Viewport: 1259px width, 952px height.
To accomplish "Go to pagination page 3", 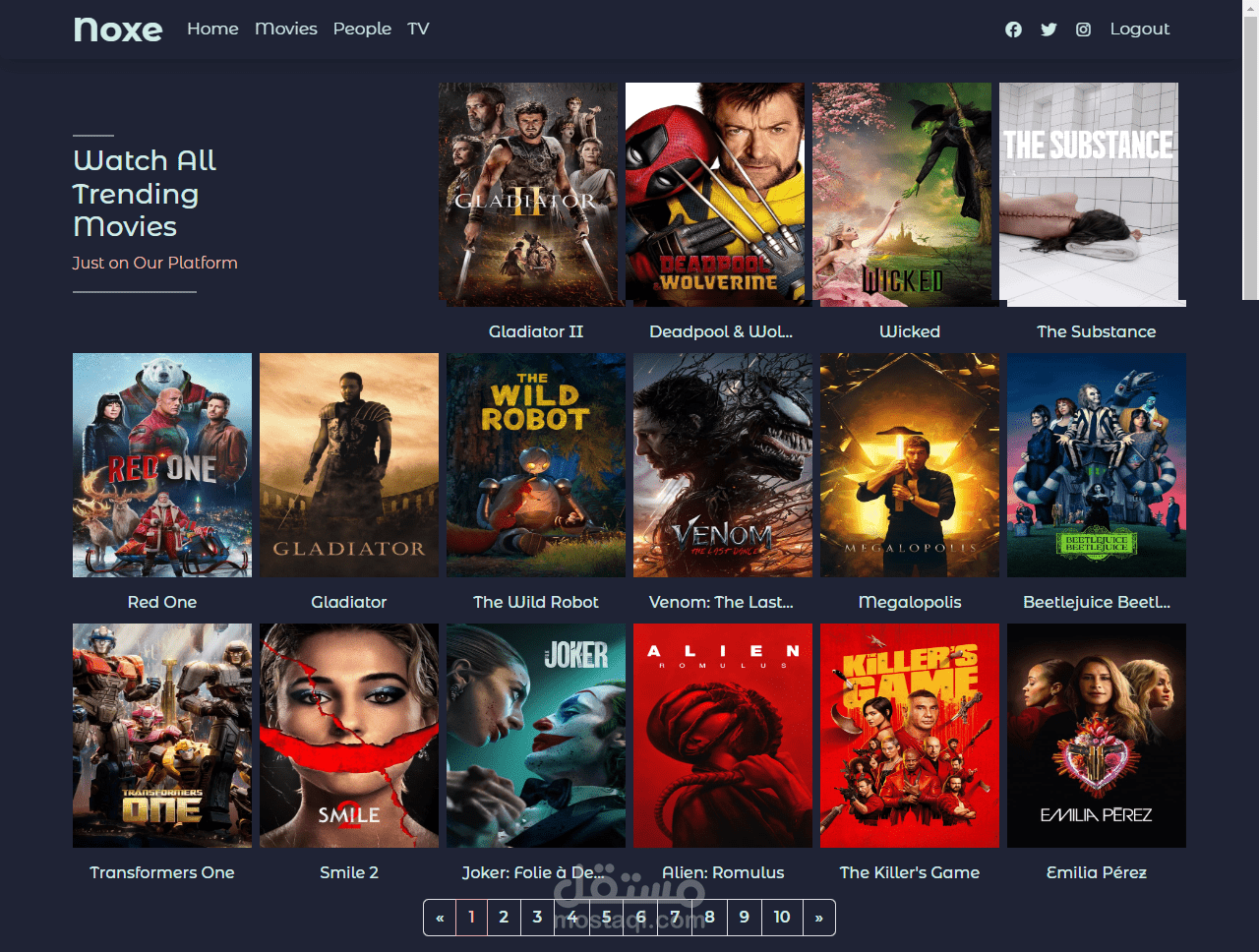I will (537, 918).
